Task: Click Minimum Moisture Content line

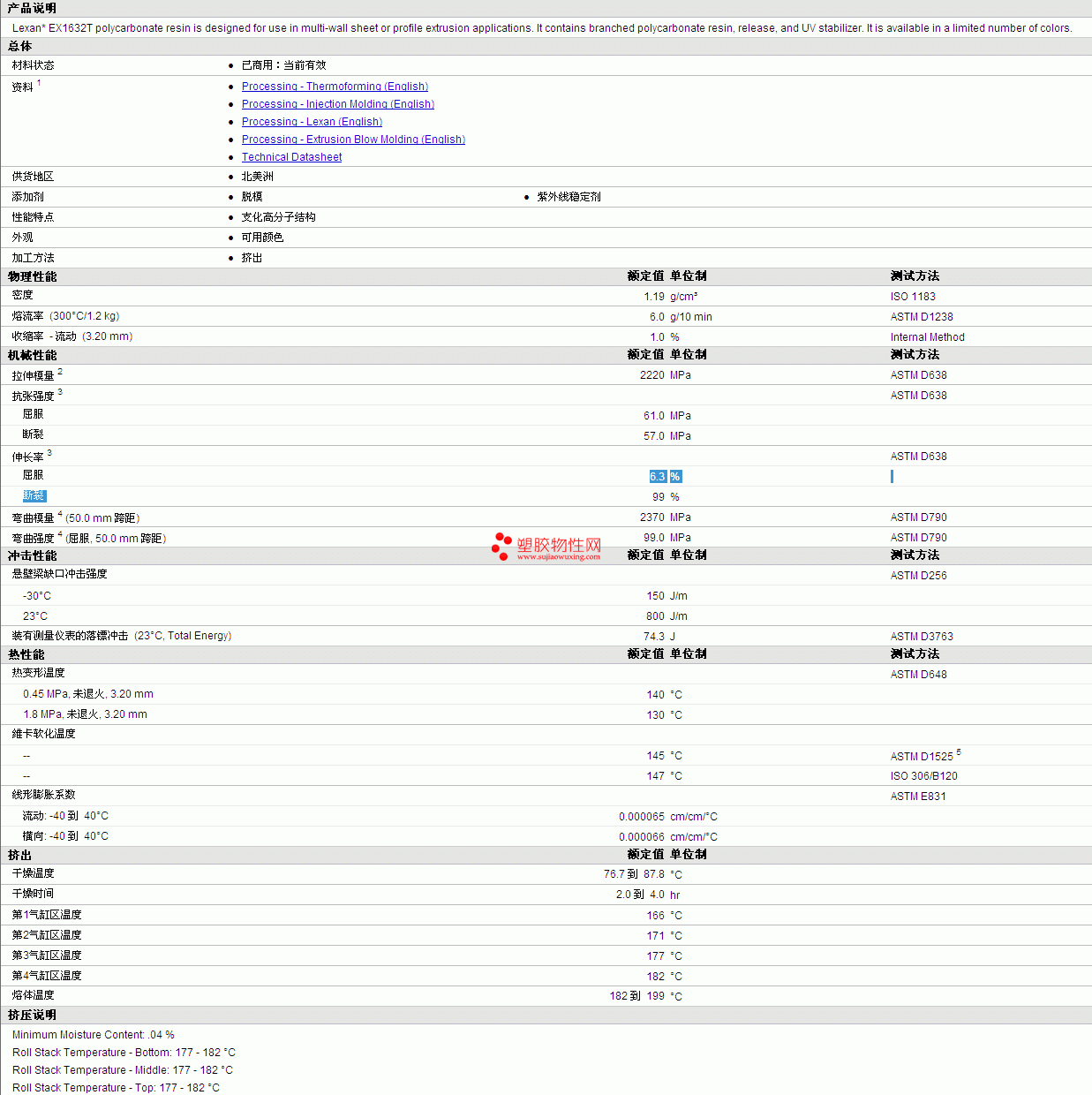Action: [94, 1035]
